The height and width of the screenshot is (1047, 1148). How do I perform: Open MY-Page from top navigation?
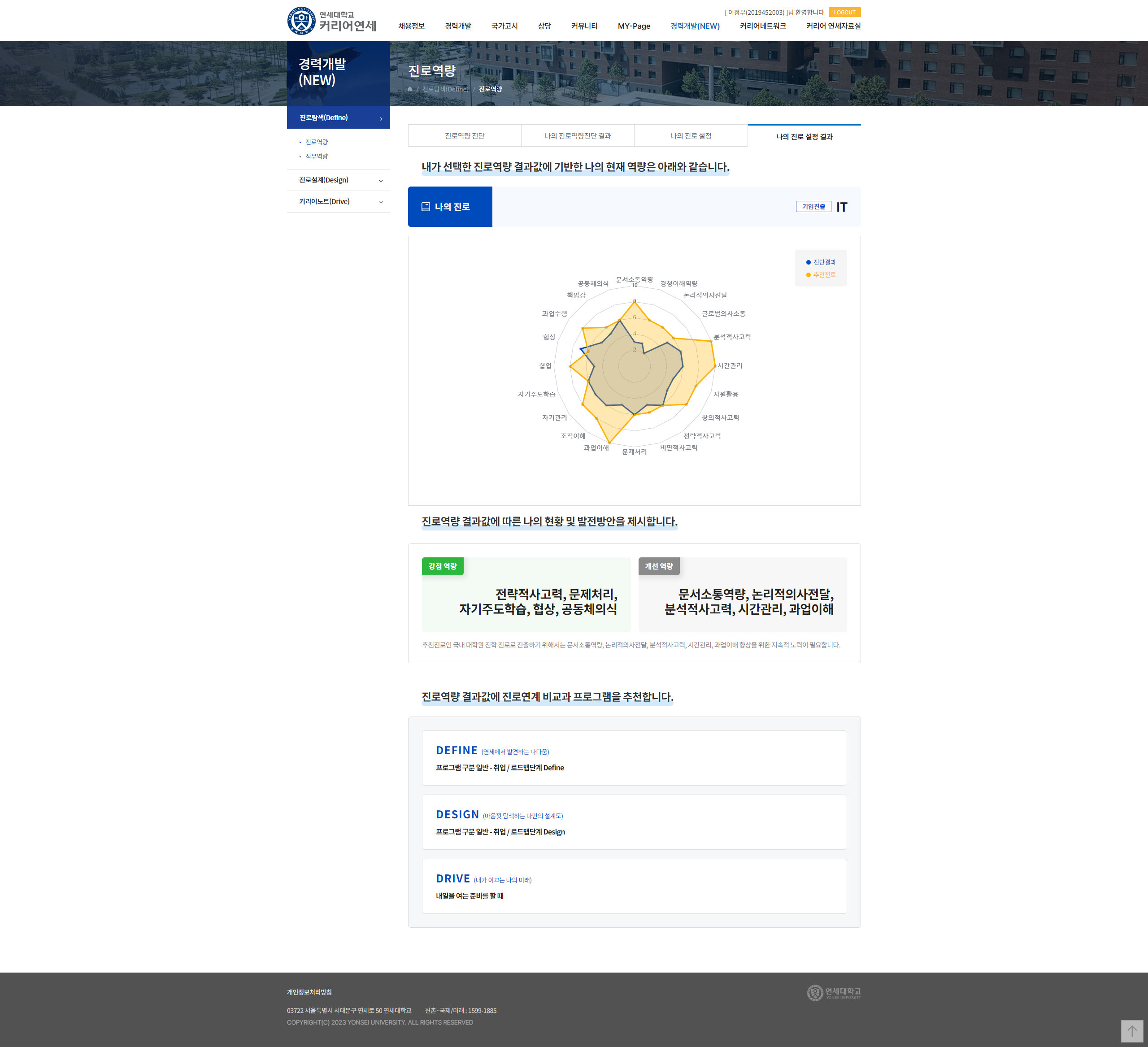pos(633,26)
